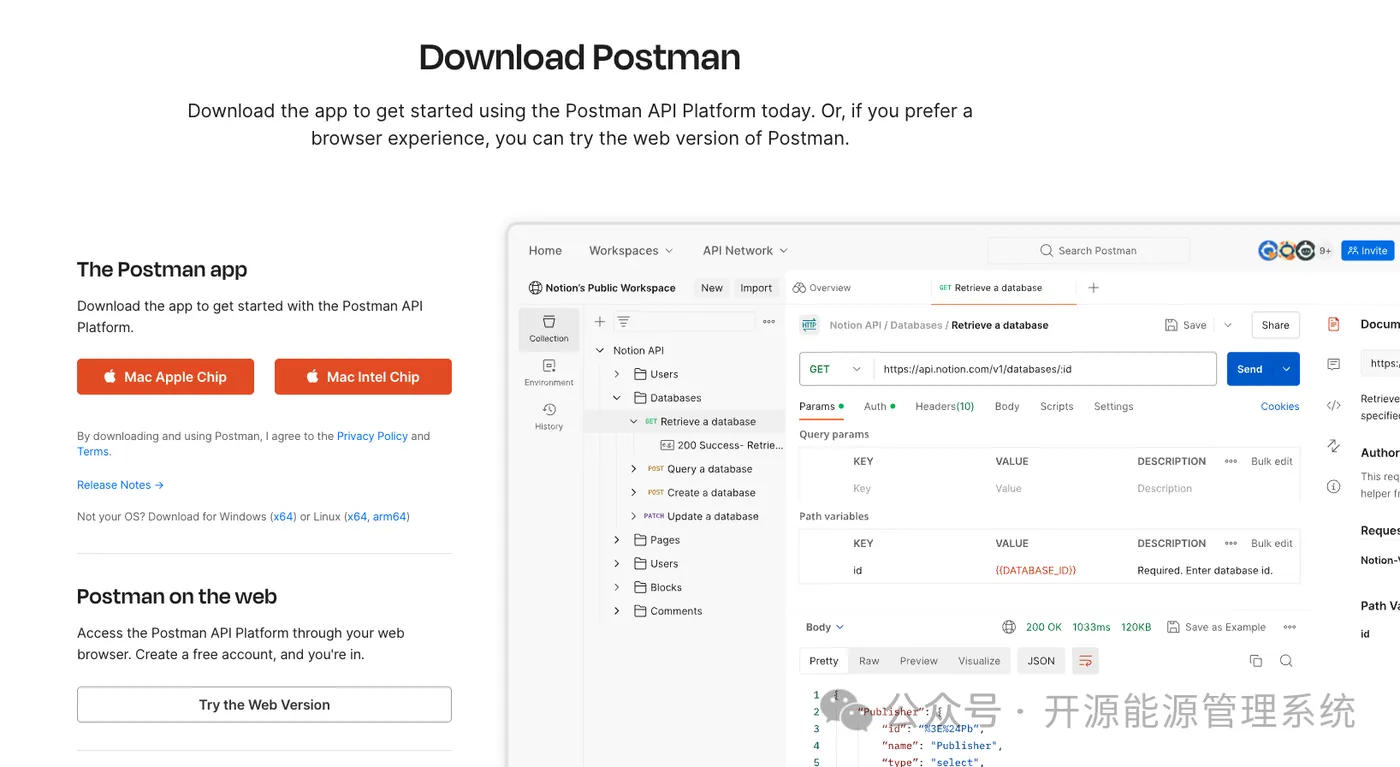The height and width of the screenshot is (767, 1400).
Task: Click the plus icon above Notion API tree
Action: (x=600, y=322)
